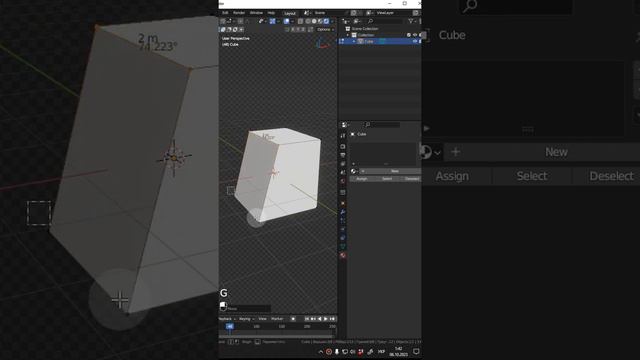Open the timeline Playback dropdown
The image size is (640, 360).
[227, 319]
